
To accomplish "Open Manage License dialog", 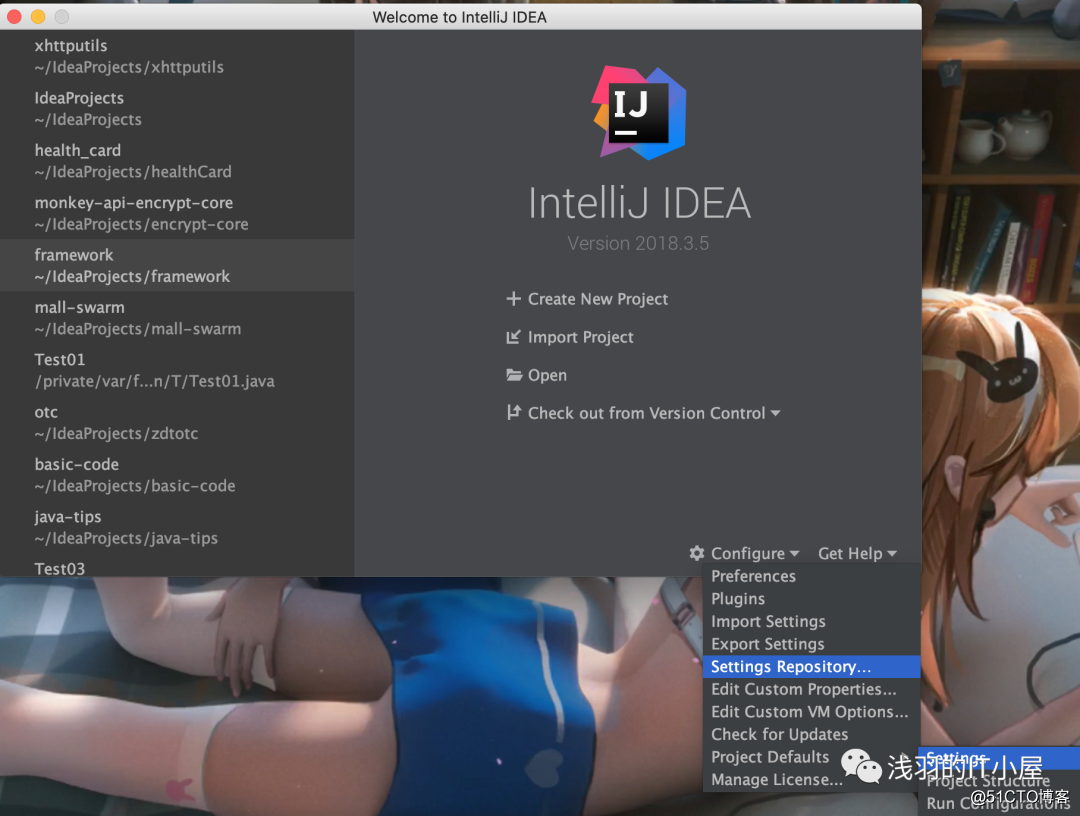I will coord(776,779).
